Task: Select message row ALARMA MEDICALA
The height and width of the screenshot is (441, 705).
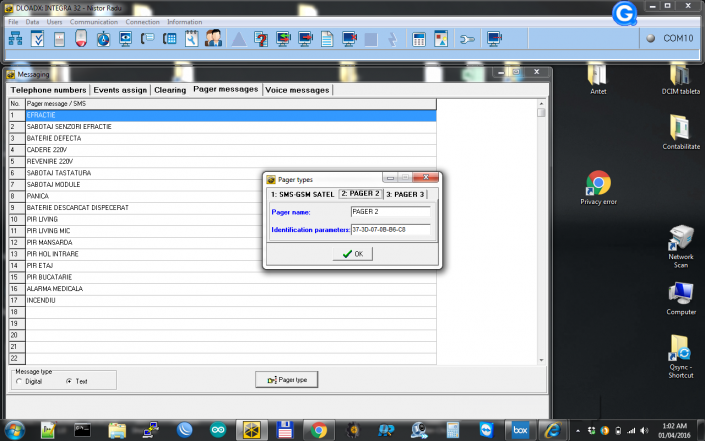Action: tap(231, 289)
